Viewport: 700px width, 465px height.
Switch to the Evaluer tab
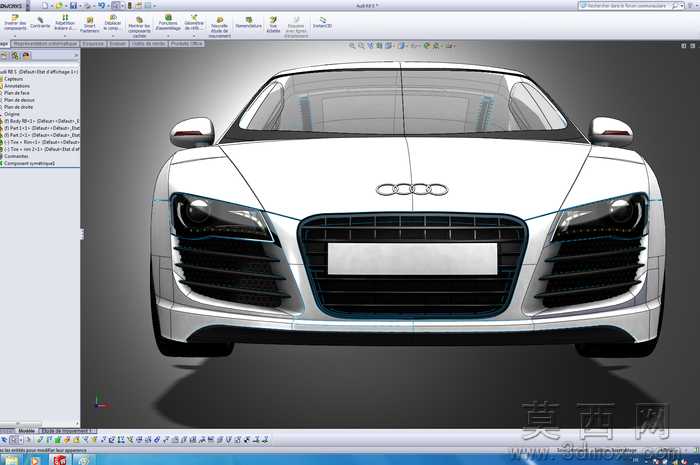(x=118, y=44)
